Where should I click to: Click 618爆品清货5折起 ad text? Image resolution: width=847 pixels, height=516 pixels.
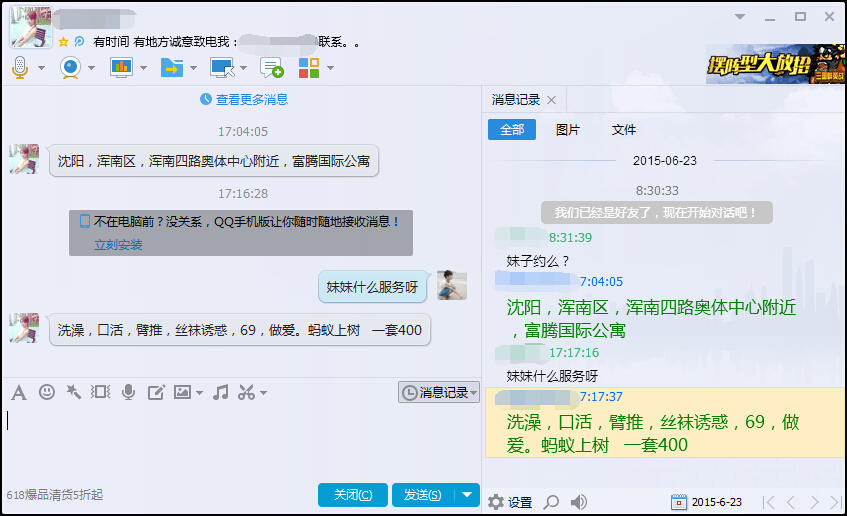55,495
